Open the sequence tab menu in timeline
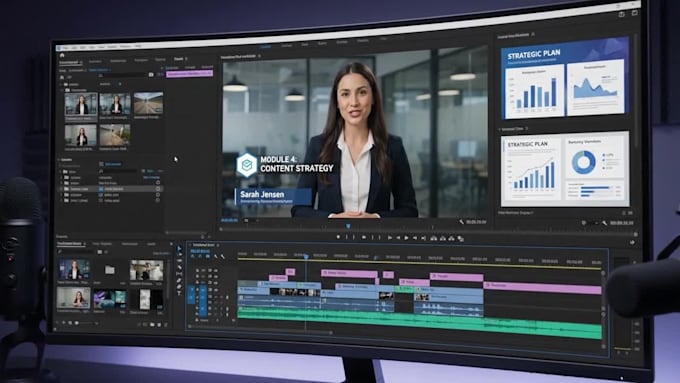Image resolution: width=680 pixels, height=383 pixels. coord(218,246)
